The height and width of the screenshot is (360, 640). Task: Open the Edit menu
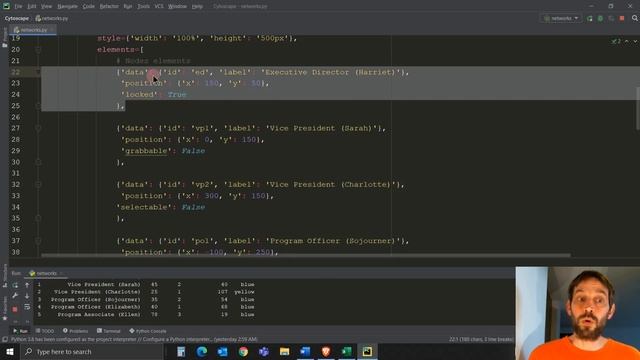(x=32, y=7)
